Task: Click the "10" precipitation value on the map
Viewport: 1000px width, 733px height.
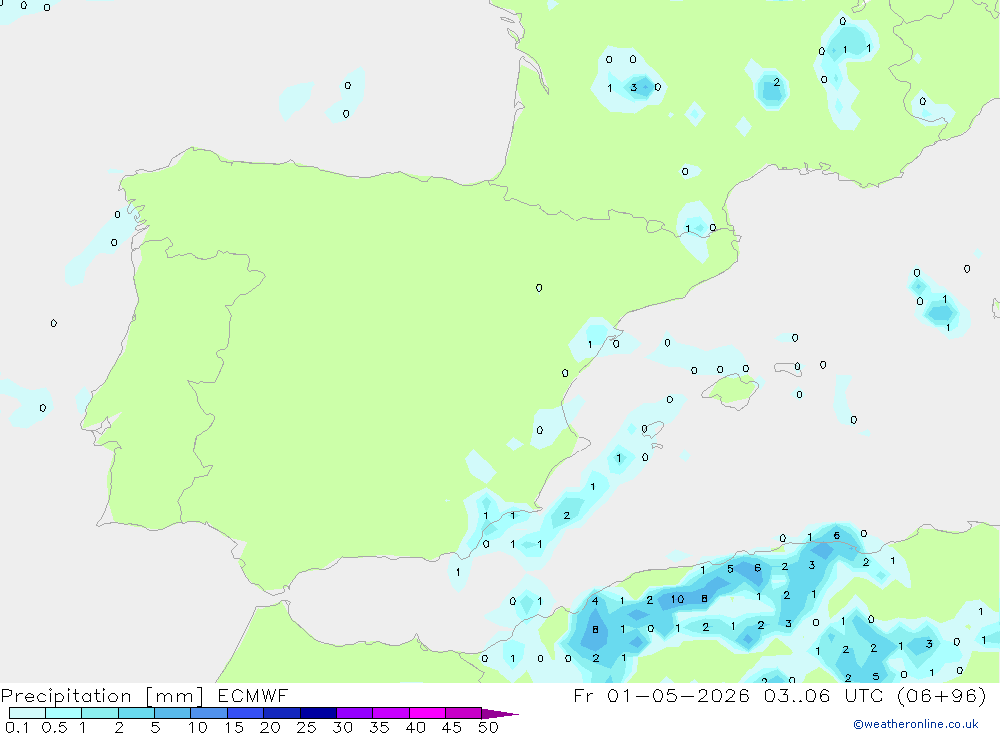Action: pyautogui.click(x=677, y=599)
